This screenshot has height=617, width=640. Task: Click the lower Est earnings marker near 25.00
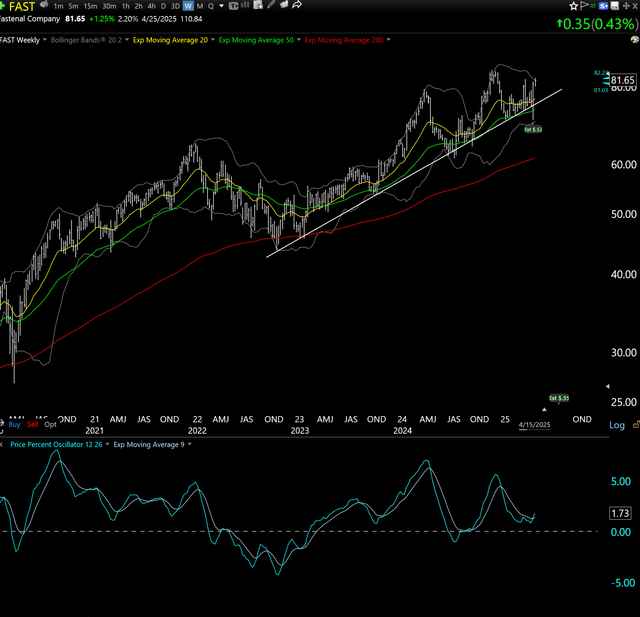pyautogui.click(x=559, y=398)
